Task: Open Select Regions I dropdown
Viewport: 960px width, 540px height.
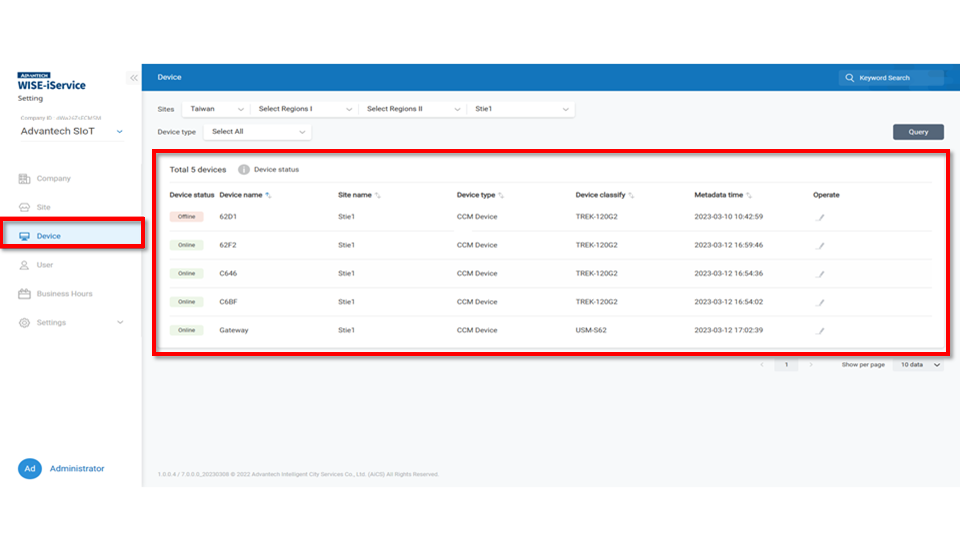Action: 304,109
